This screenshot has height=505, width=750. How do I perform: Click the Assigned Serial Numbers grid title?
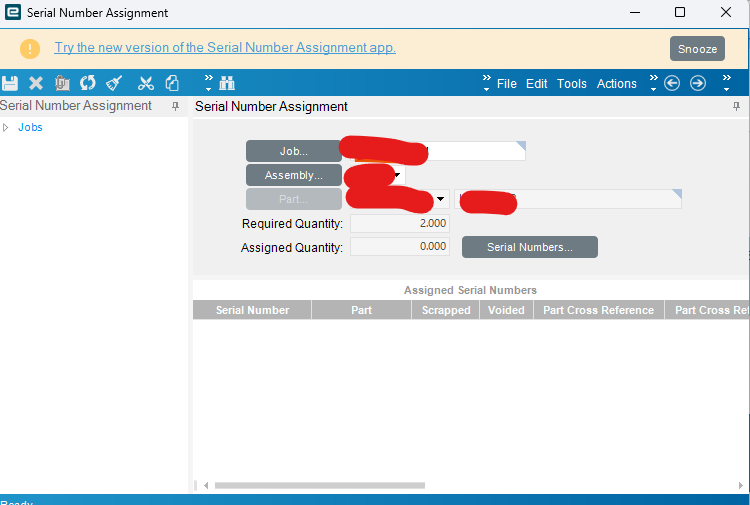tap(470, 290)
